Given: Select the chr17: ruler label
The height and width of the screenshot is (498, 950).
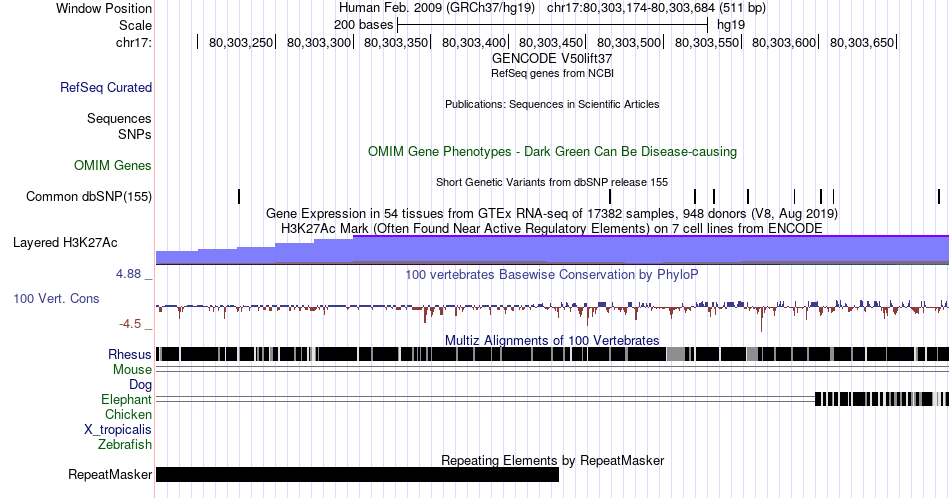Looking at the screenshot, I should (133, 42).
